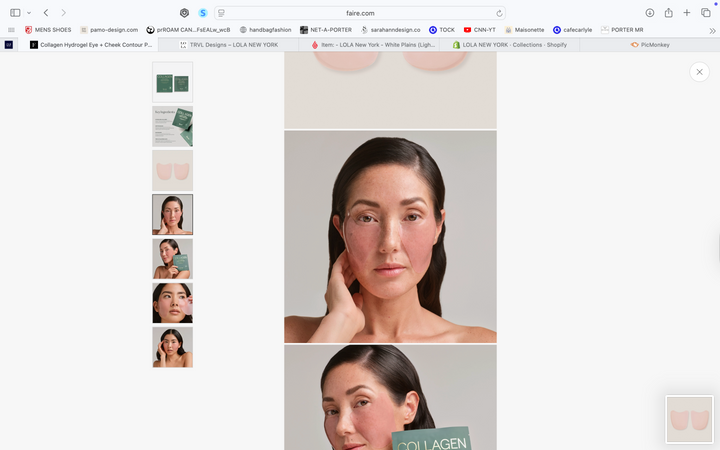Open the handbagfashion bookmark
Screen dimensions: 720x450
pos(265,30)
